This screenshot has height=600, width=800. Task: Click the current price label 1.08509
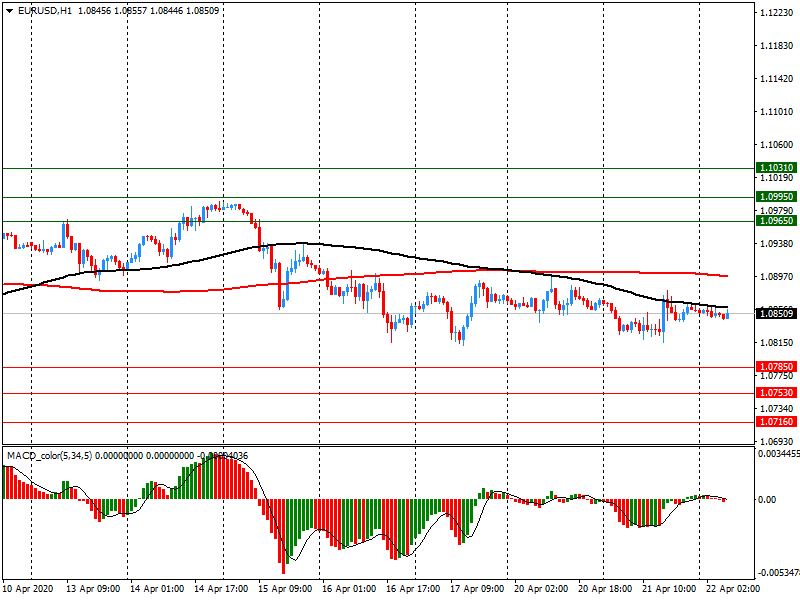777,314
